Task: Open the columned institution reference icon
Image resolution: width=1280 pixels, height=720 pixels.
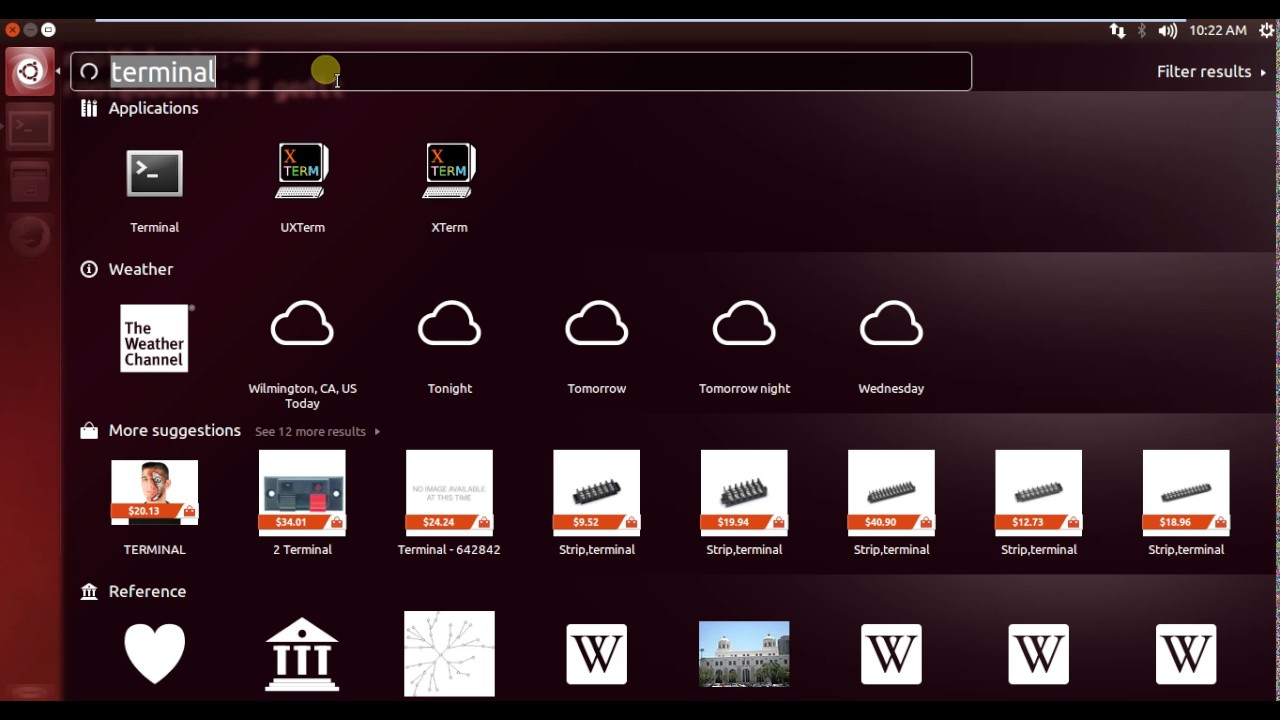Action: [302, 654]
